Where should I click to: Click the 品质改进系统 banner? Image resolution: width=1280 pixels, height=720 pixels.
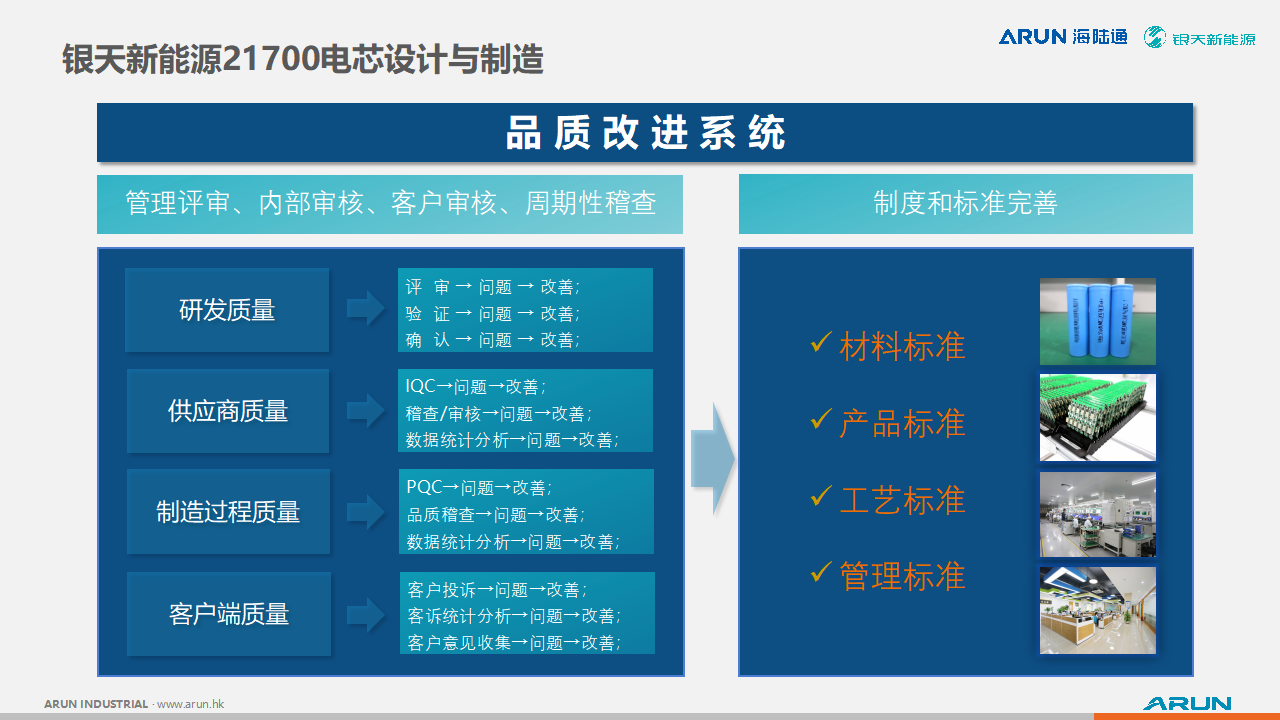tap(645, 132)
